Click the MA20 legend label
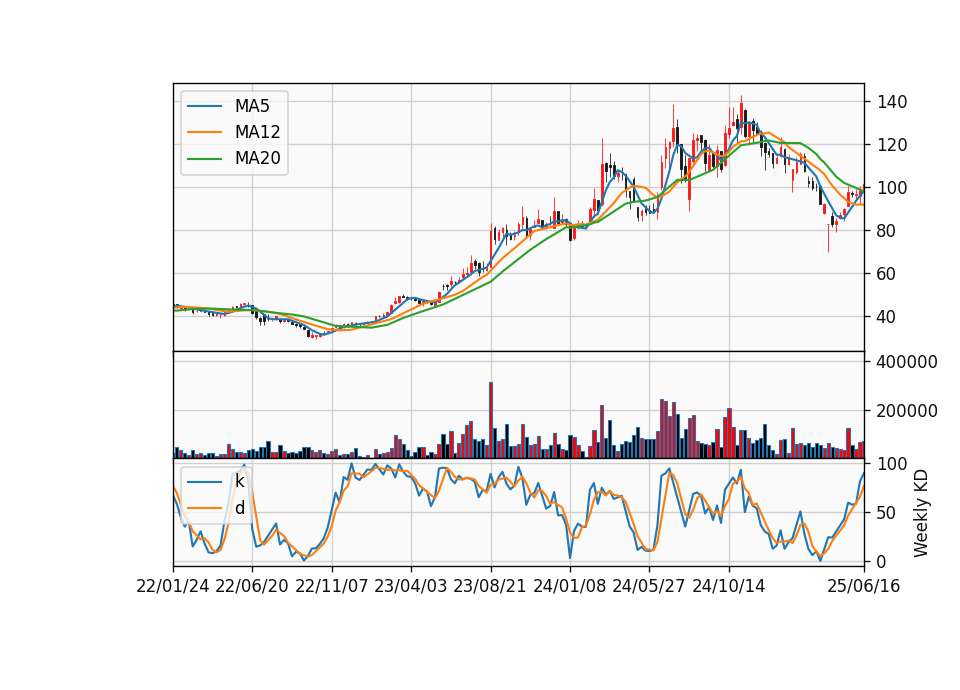The width and height of the screenshot is (960, 690). (x=257, y=158)
